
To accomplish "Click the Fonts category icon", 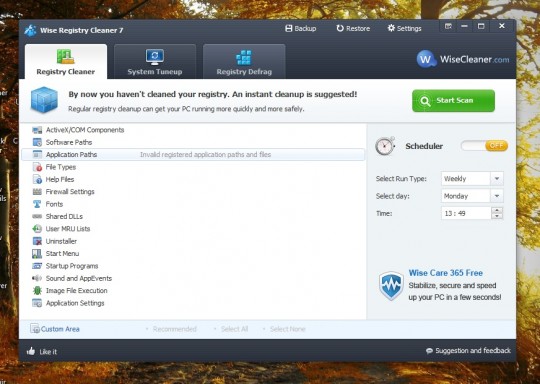I will (37, 204).
